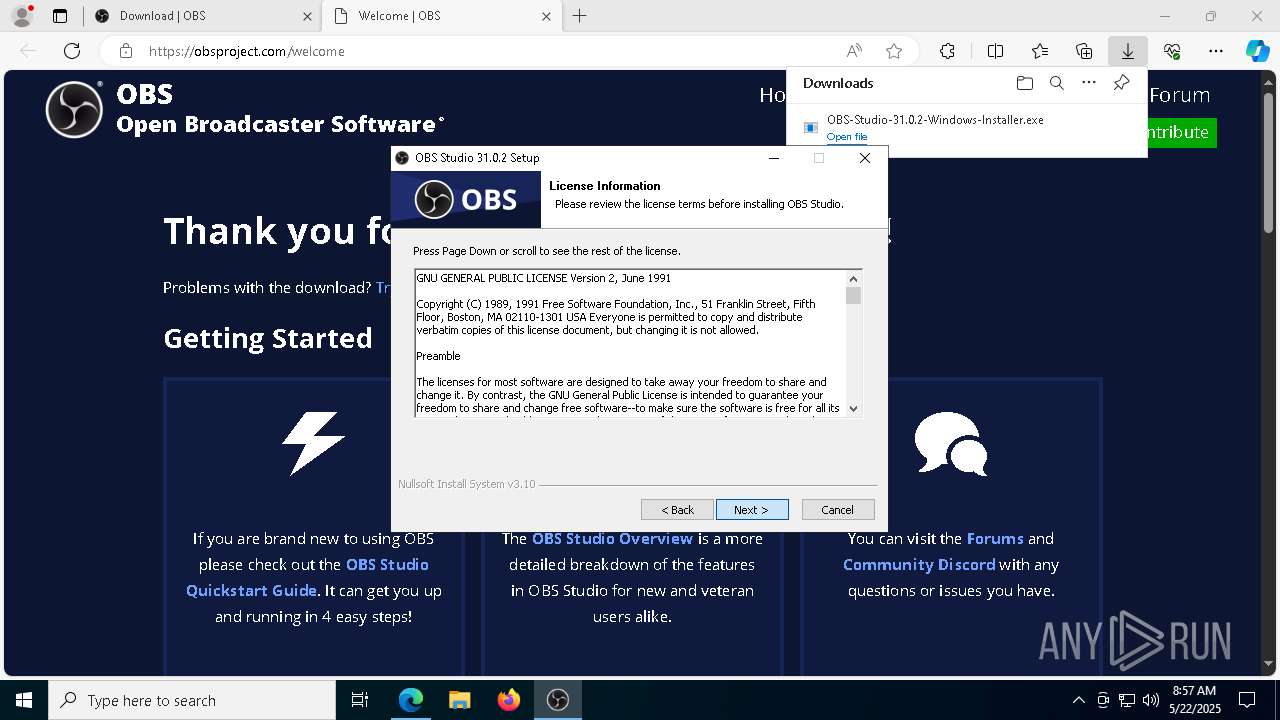Launch Firefox from taskbar

click(509, 700)
